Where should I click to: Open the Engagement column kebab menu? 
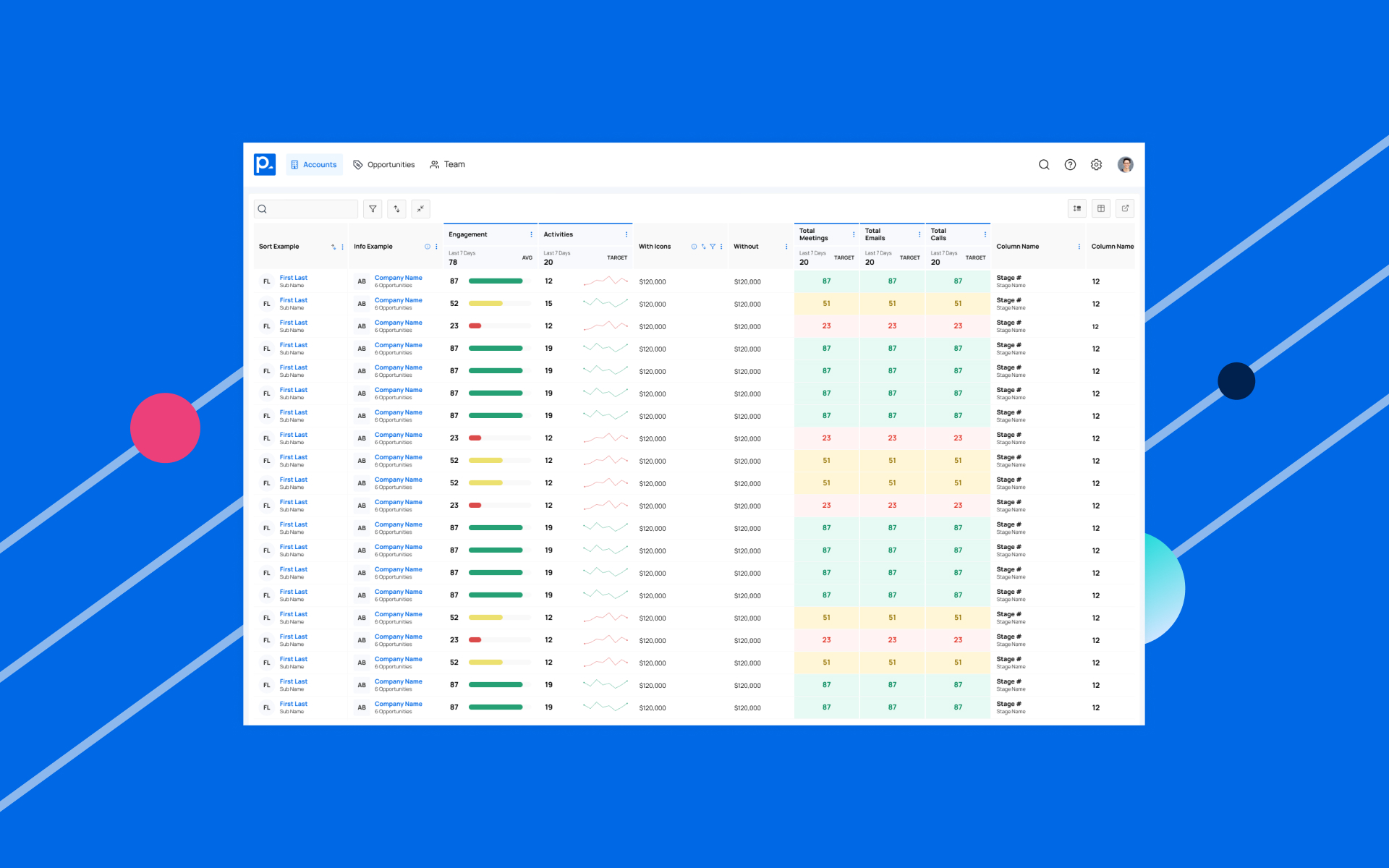532,234
